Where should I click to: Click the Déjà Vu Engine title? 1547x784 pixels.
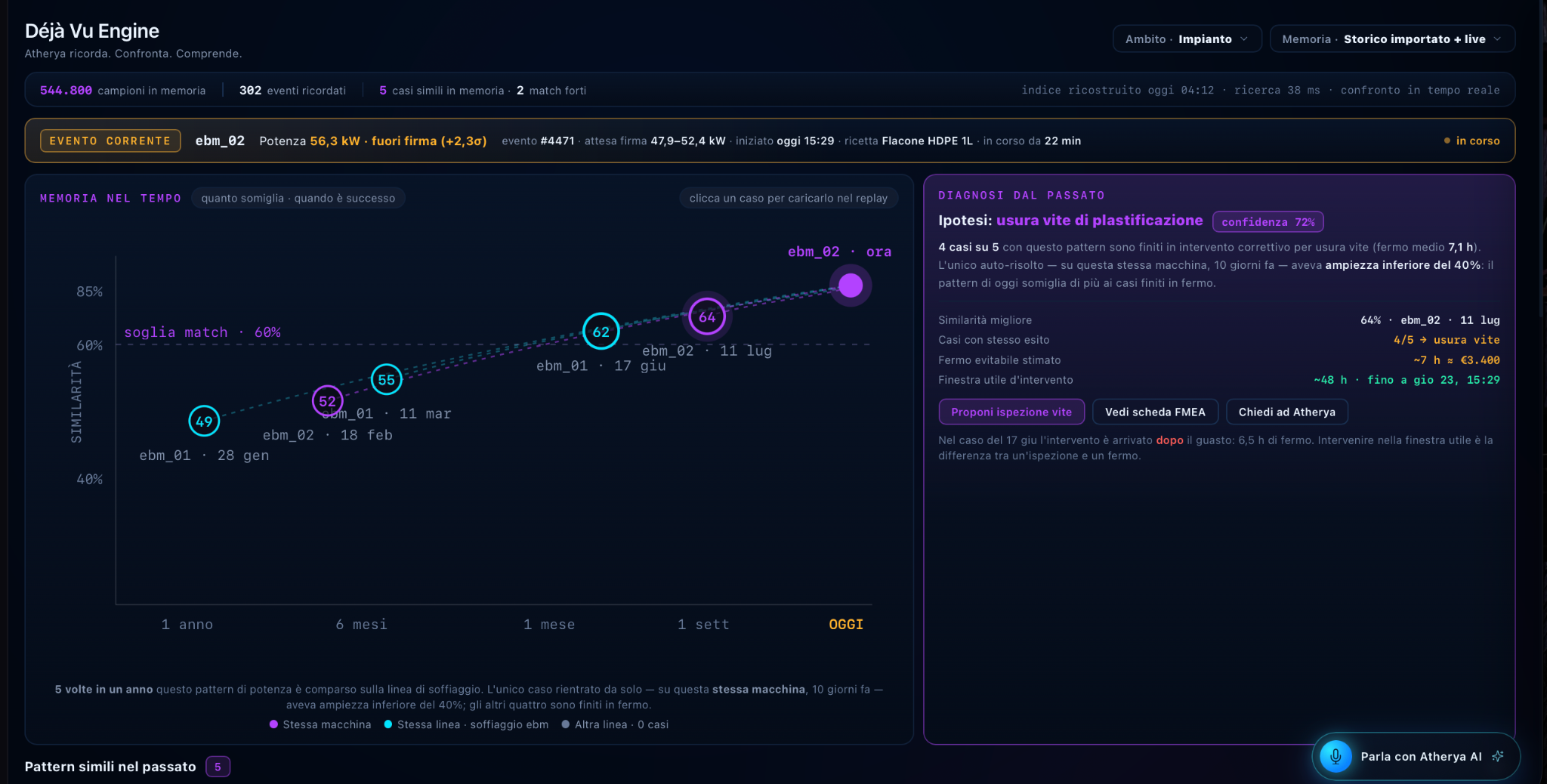[92, 31]
